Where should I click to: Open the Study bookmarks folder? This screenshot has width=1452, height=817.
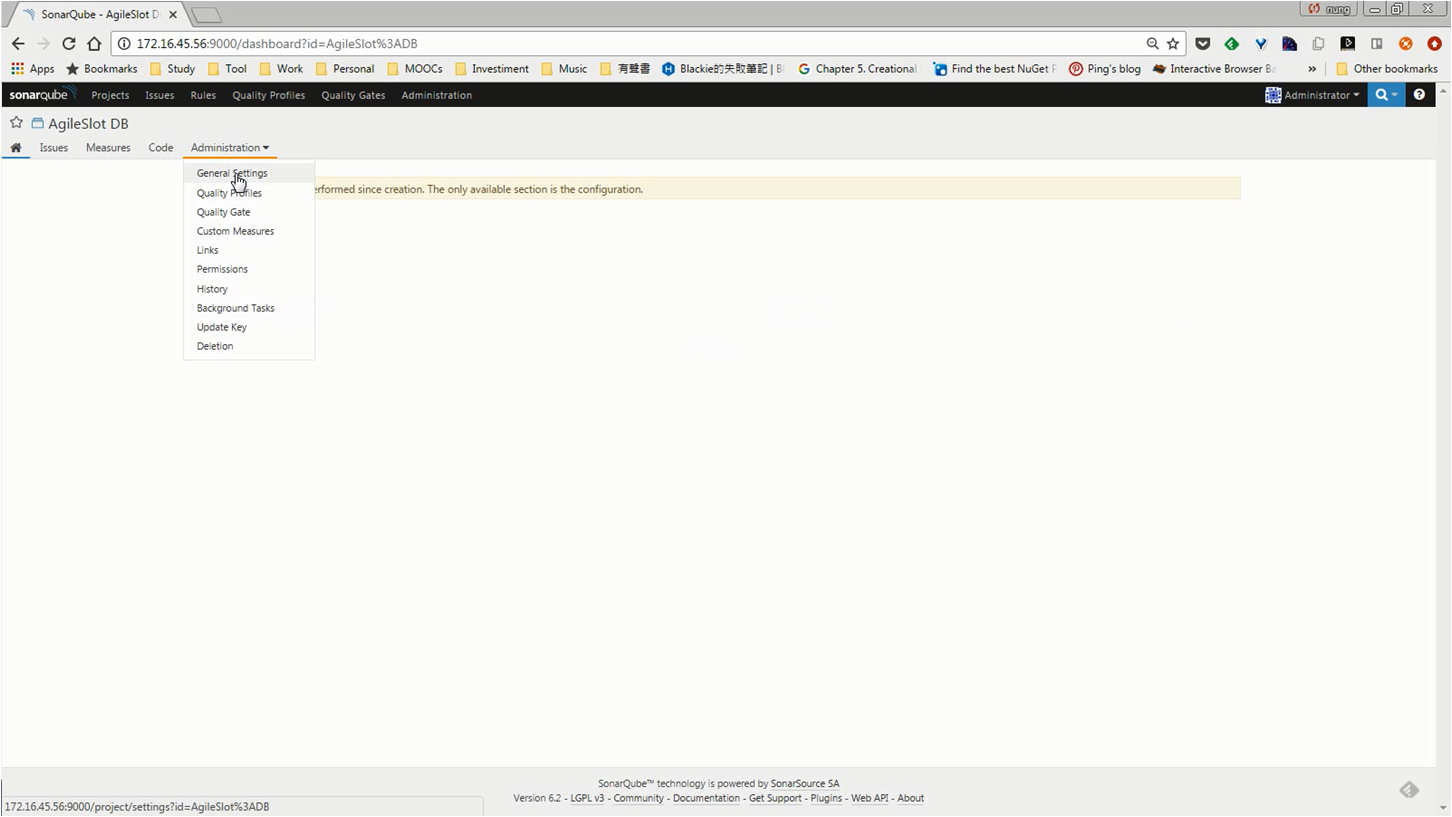coord(172,69)
